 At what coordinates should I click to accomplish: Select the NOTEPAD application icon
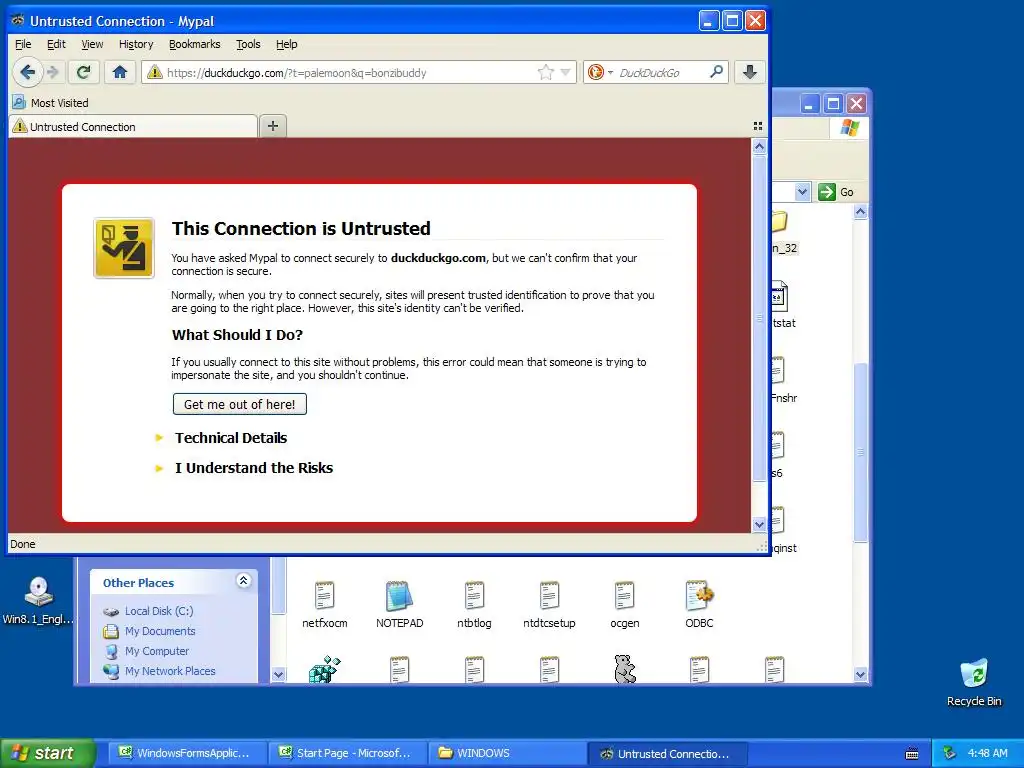tap(399, 604)
